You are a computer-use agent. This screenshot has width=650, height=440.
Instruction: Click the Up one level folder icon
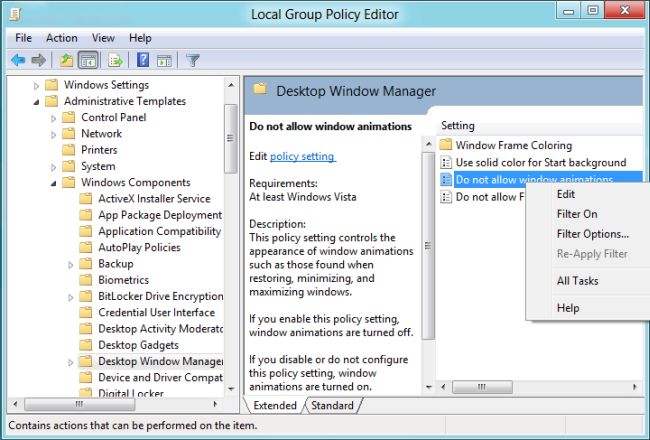(x=66, y=61)
